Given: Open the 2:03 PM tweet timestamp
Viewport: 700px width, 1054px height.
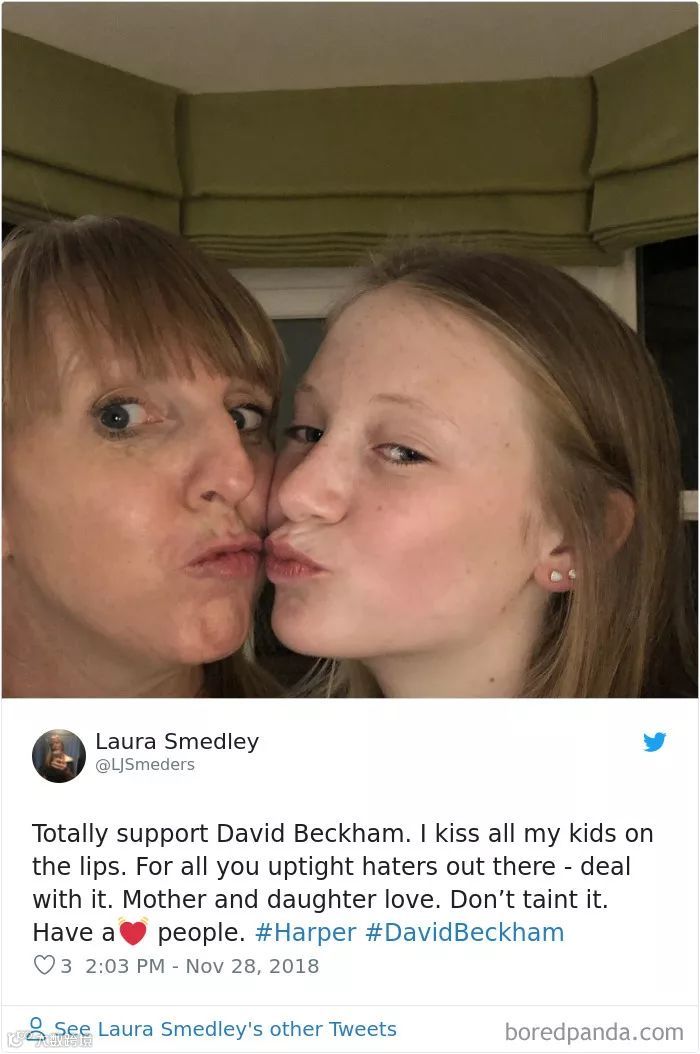Looking at the screenshot, I should point(125,966).
